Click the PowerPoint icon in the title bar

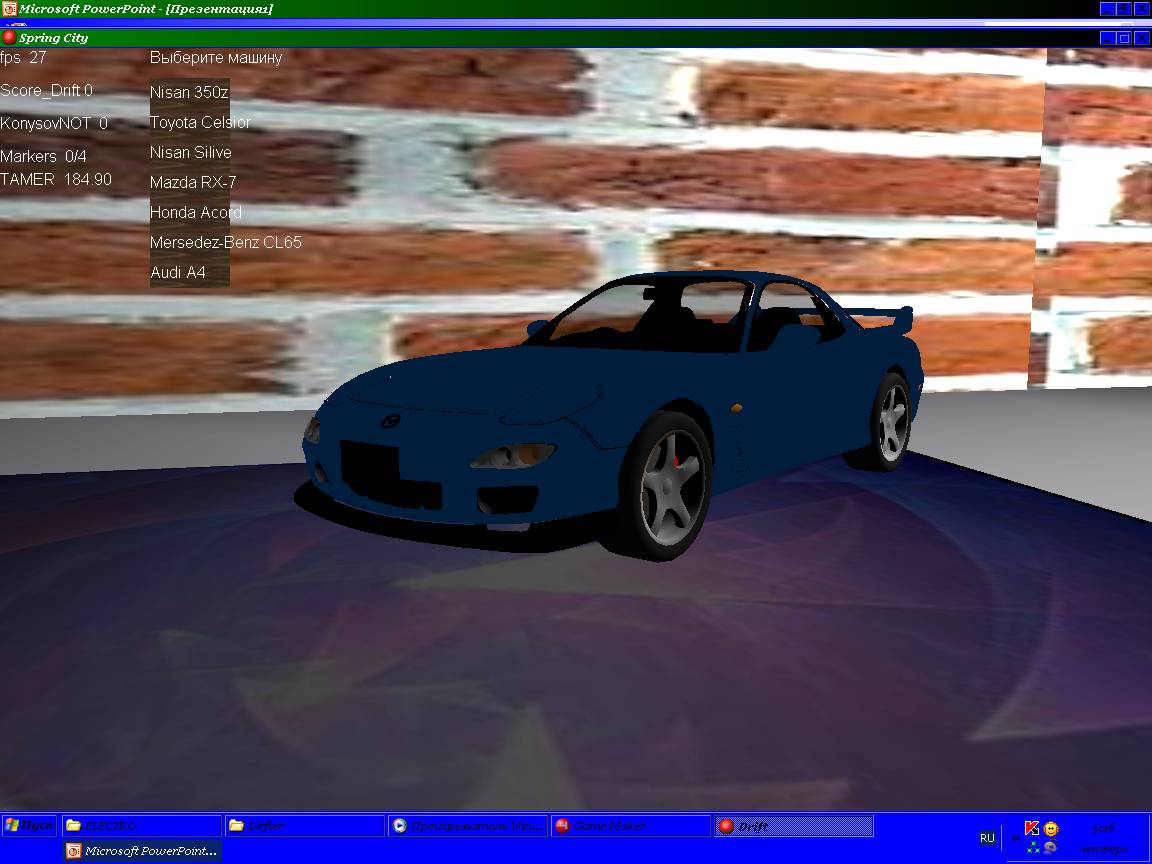[9, 9]
